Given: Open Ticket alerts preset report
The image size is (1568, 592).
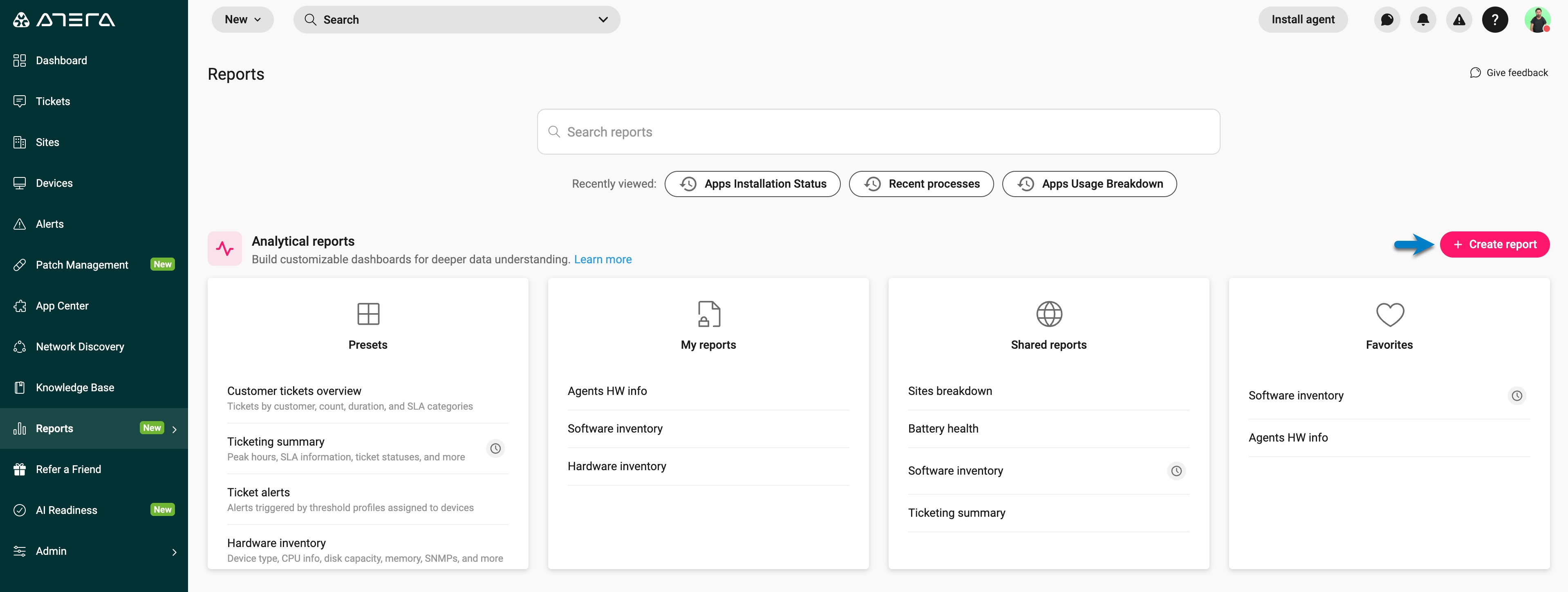Looking at the screenshot, I should tap(367, 500).
